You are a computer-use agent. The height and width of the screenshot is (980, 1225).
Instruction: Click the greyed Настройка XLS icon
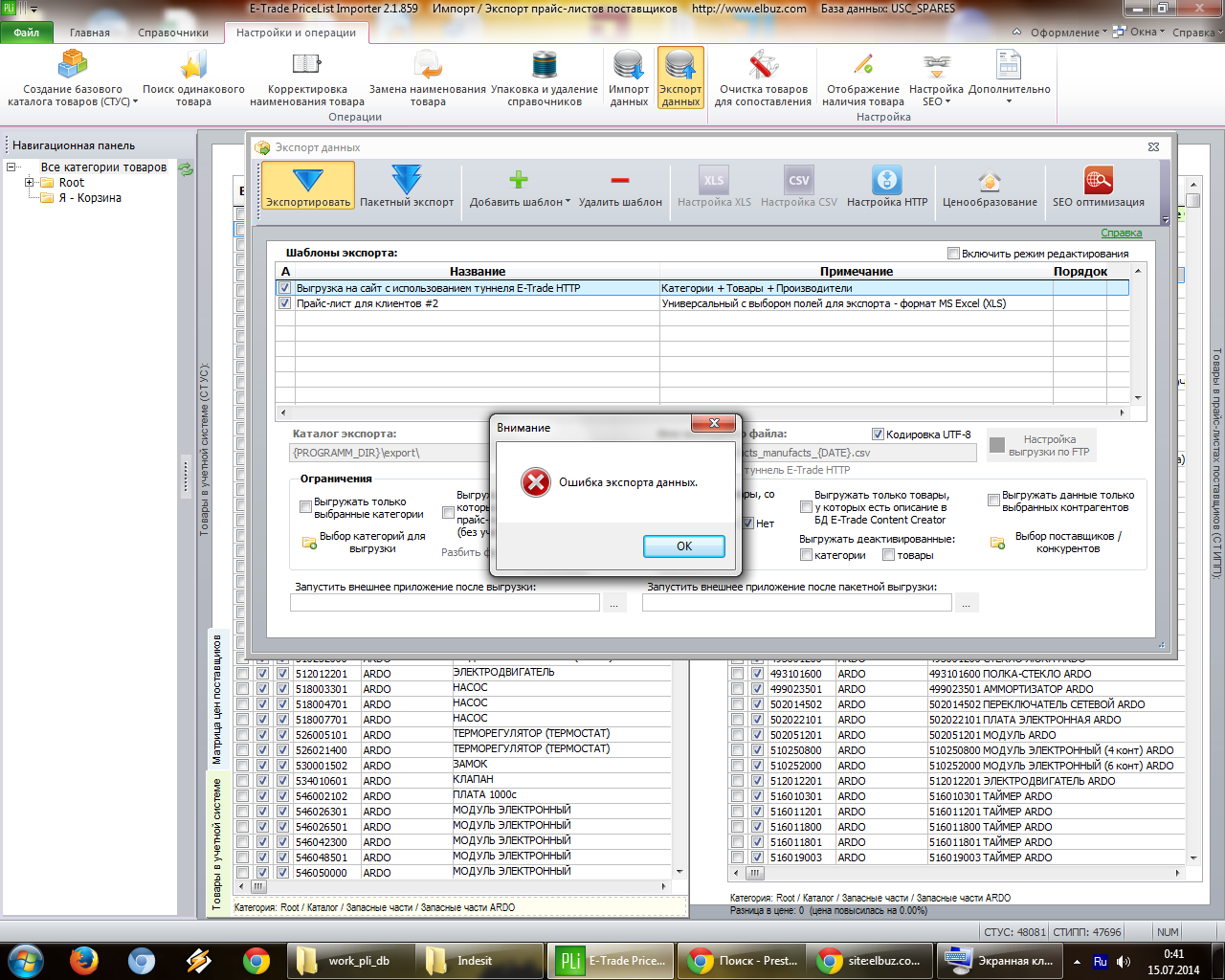(x=714, y=179)
